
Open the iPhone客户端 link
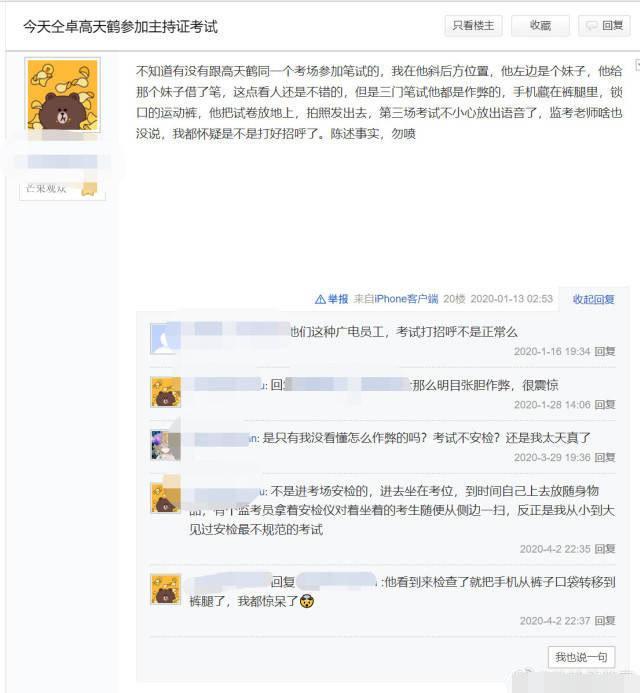click(406, 299)
